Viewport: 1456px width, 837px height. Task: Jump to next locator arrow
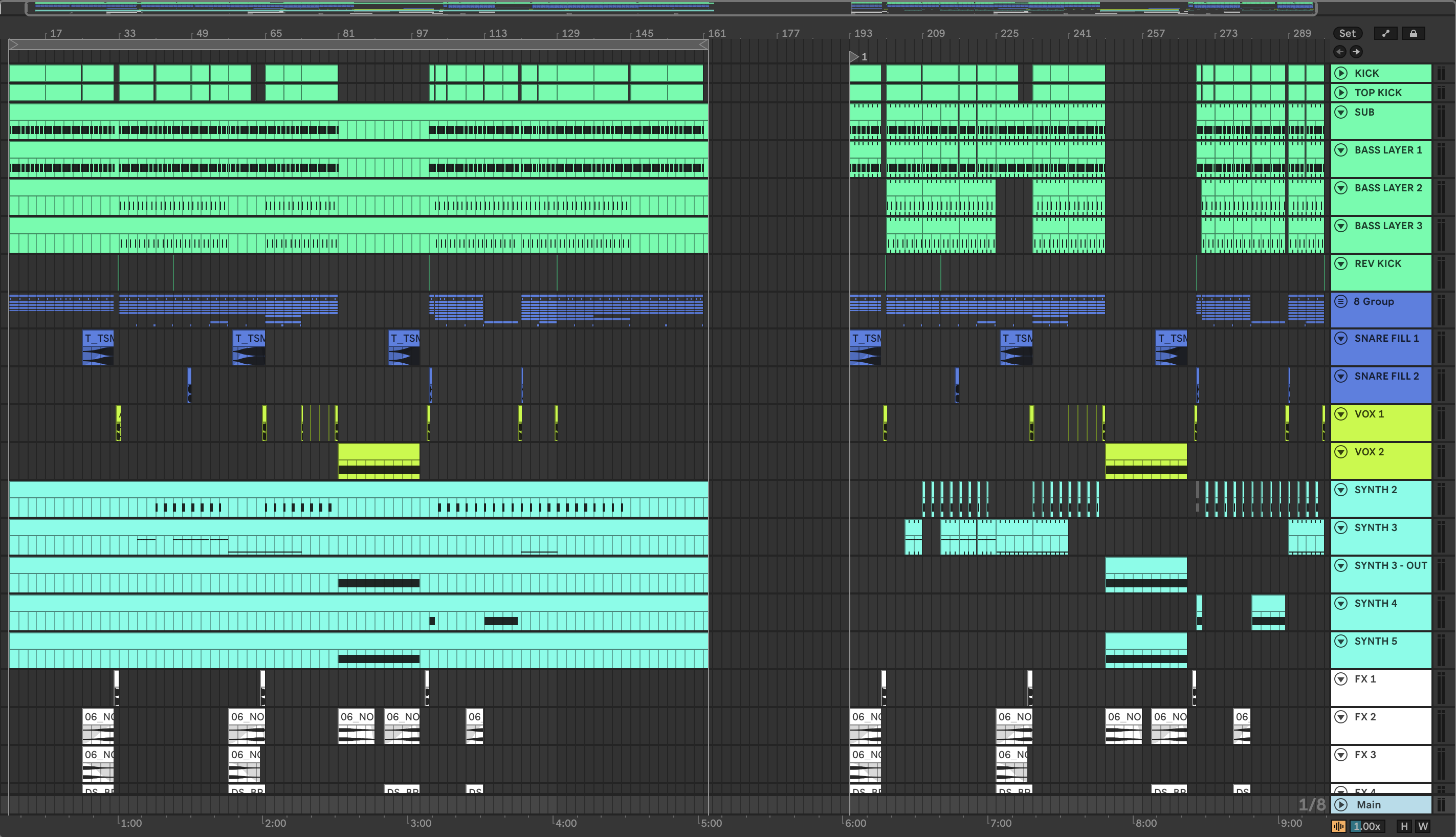point(1356,52)
